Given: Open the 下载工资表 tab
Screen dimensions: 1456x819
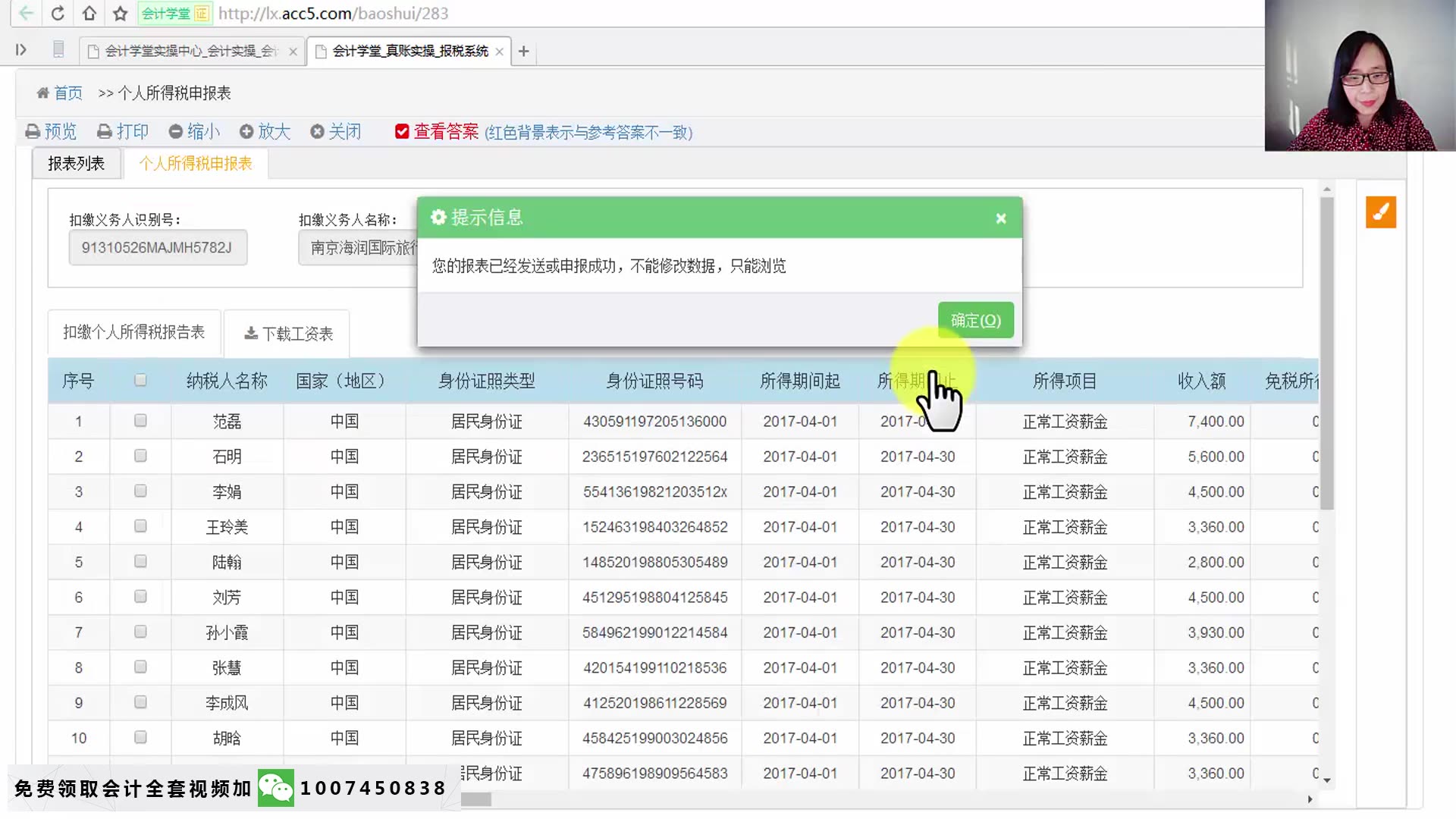Looking at the screenshot, I should [288, 334].
